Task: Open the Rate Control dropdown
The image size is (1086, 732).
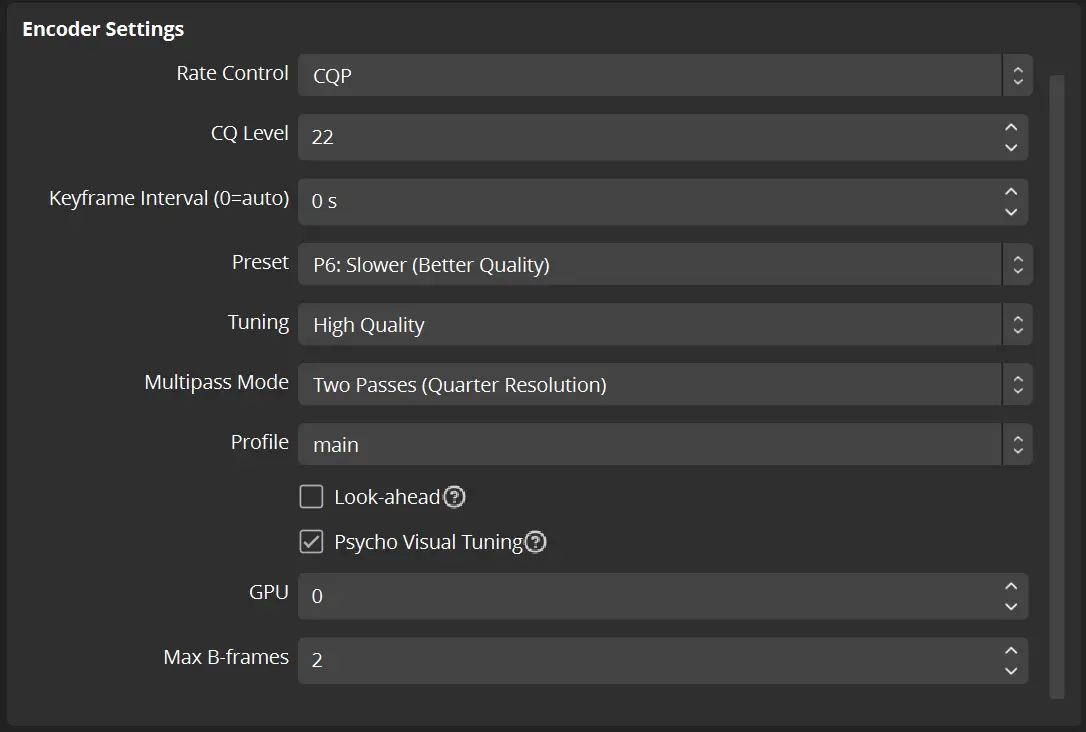Action: [665, 75]
